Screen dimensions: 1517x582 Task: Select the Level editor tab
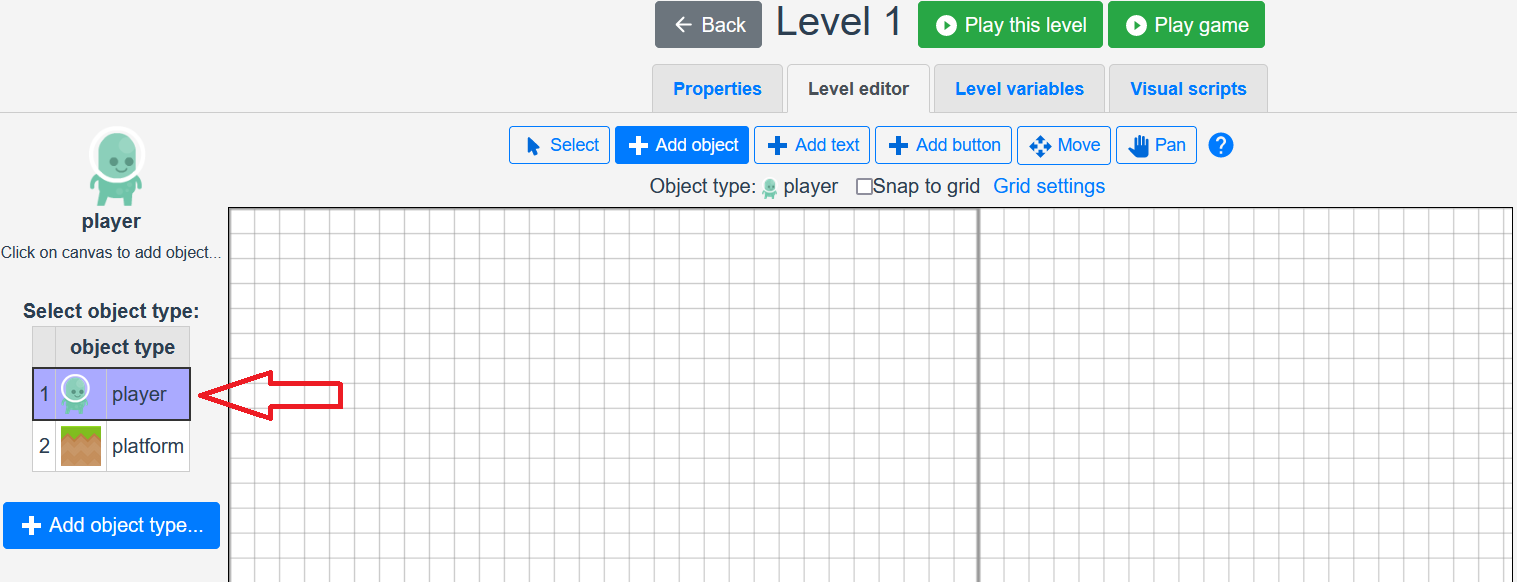point(858,89)
